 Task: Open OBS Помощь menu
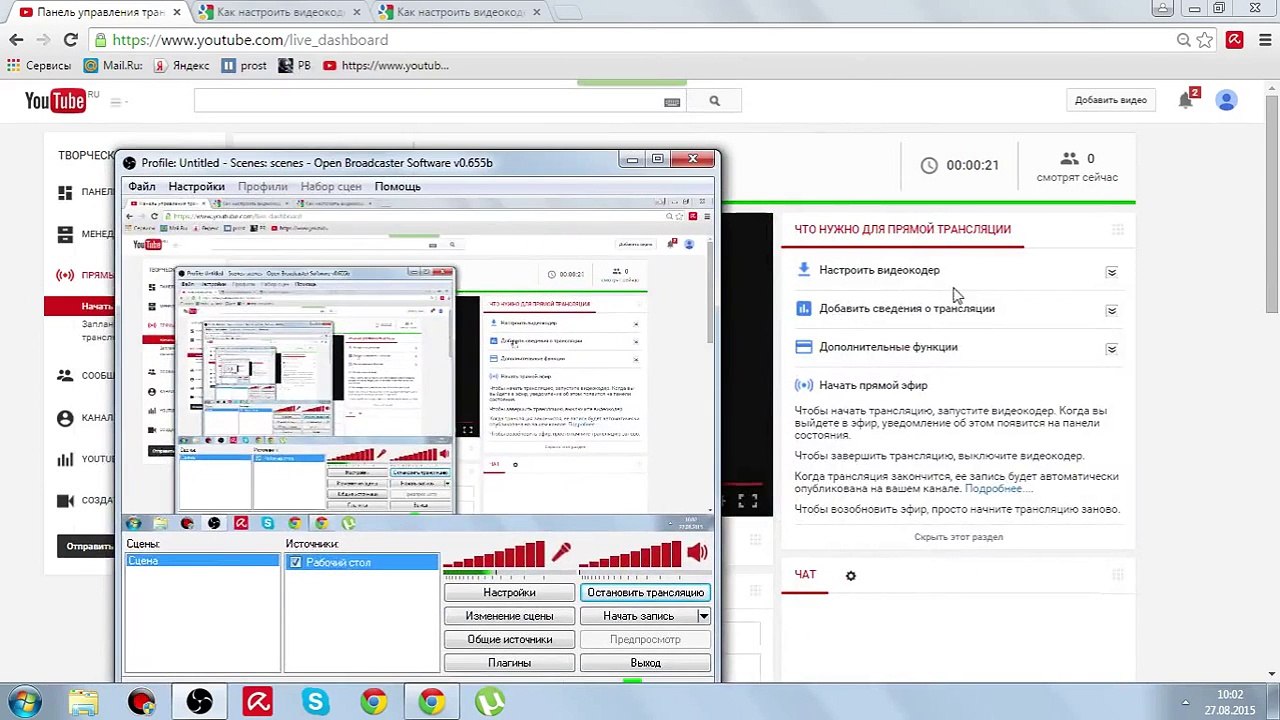[397, 186]
